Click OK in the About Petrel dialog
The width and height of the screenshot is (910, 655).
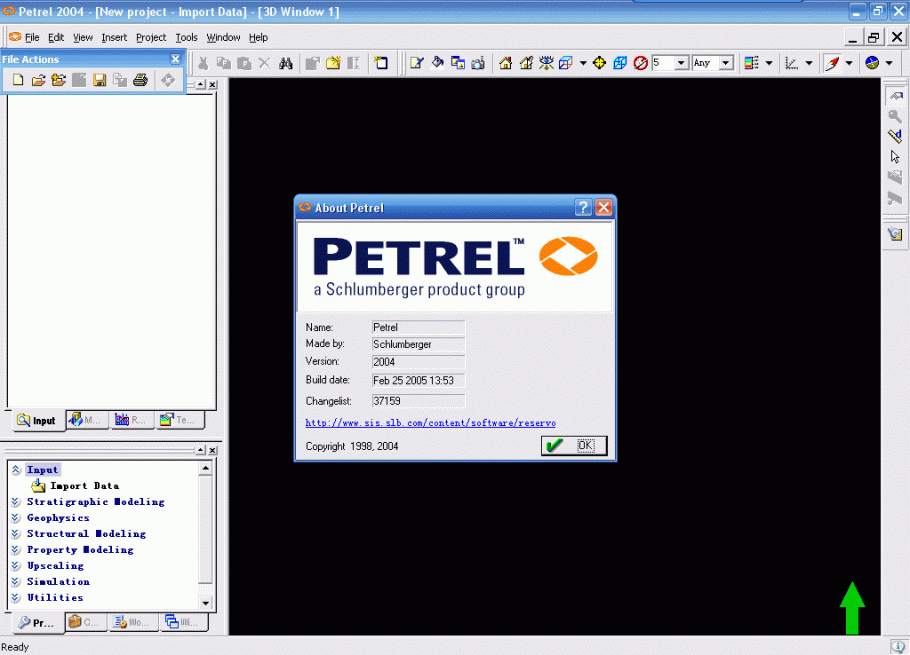coord(574,446)
